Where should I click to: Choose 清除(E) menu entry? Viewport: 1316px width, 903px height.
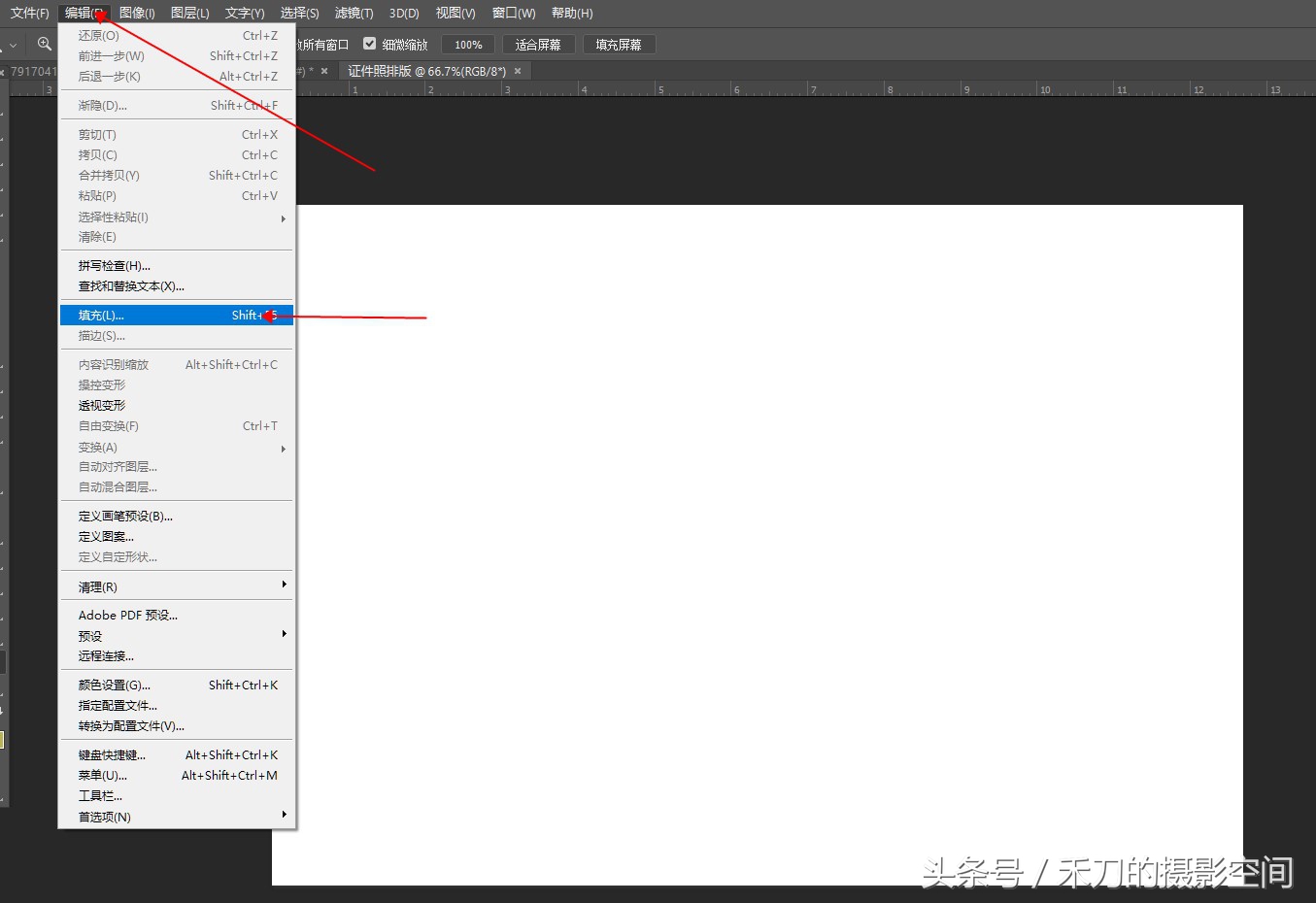coord(177,237)
